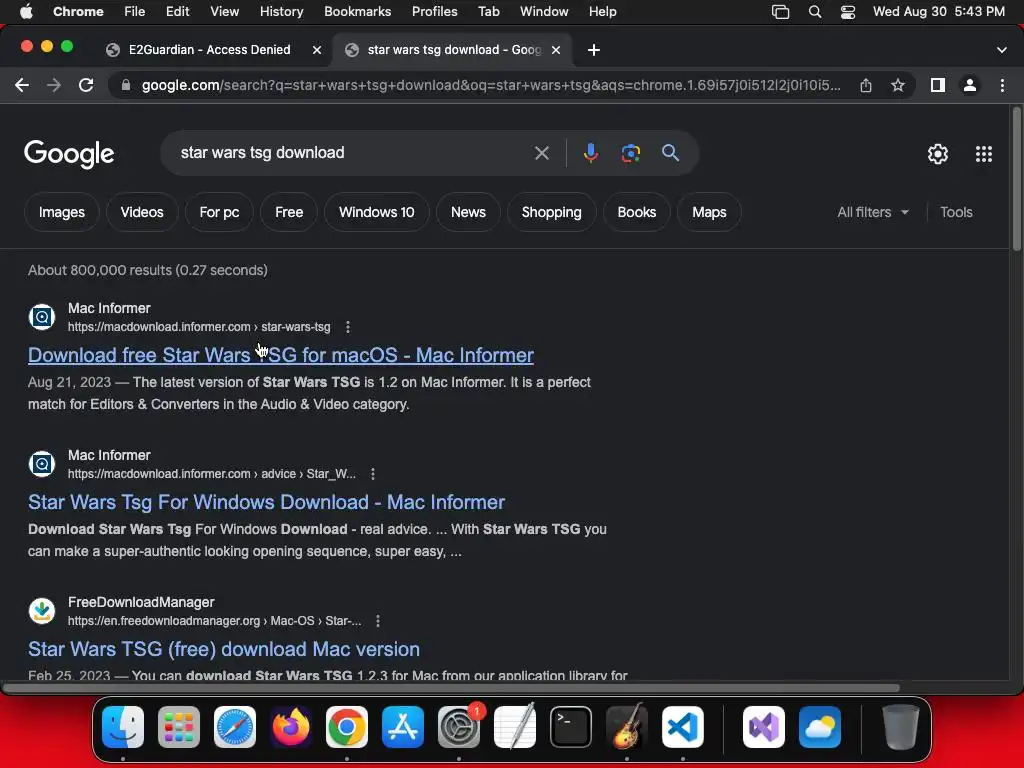
Task: Open macOS Control Center
Action: (848, 12)
